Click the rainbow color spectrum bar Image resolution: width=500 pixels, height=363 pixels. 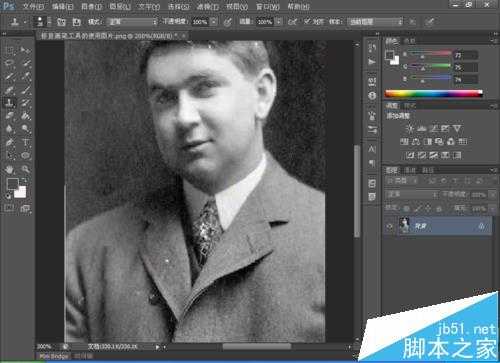[434, 93]
